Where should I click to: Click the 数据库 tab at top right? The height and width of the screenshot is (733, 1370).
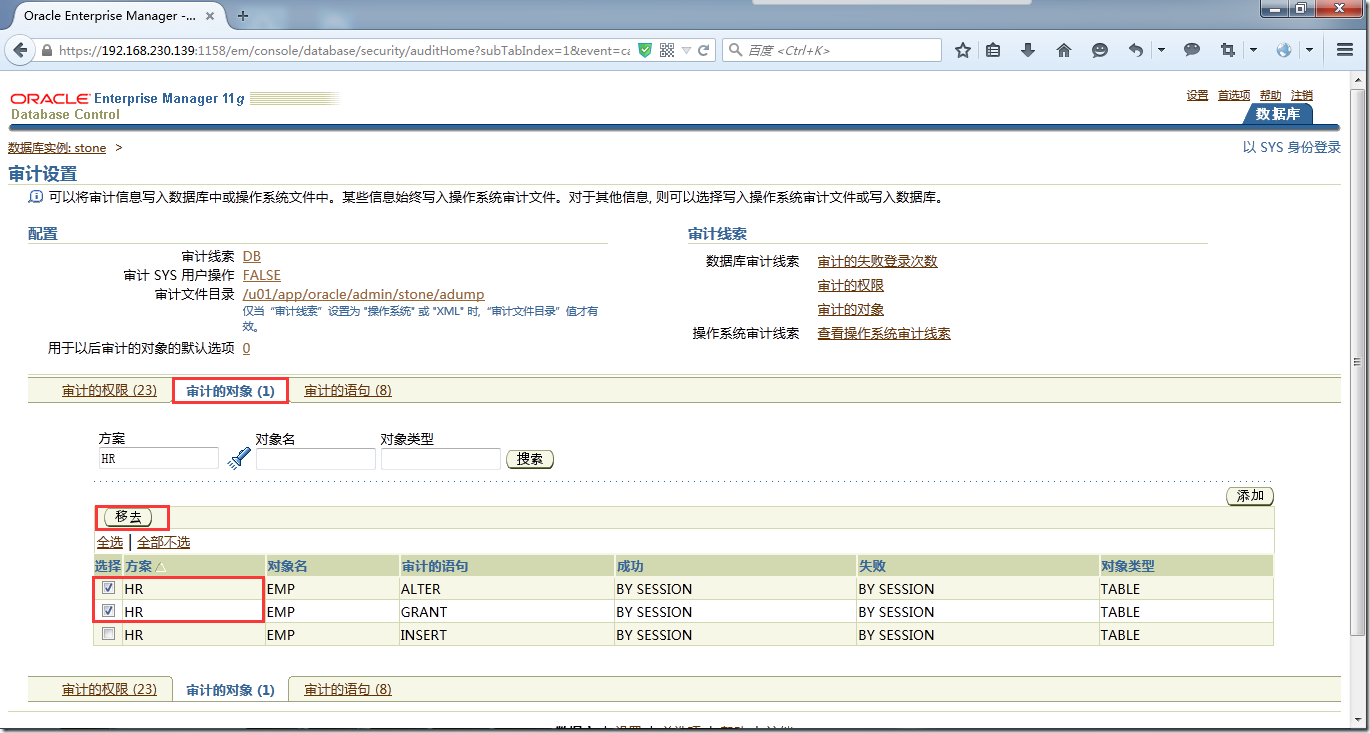pyautogui.click(x=1278, y=114)
